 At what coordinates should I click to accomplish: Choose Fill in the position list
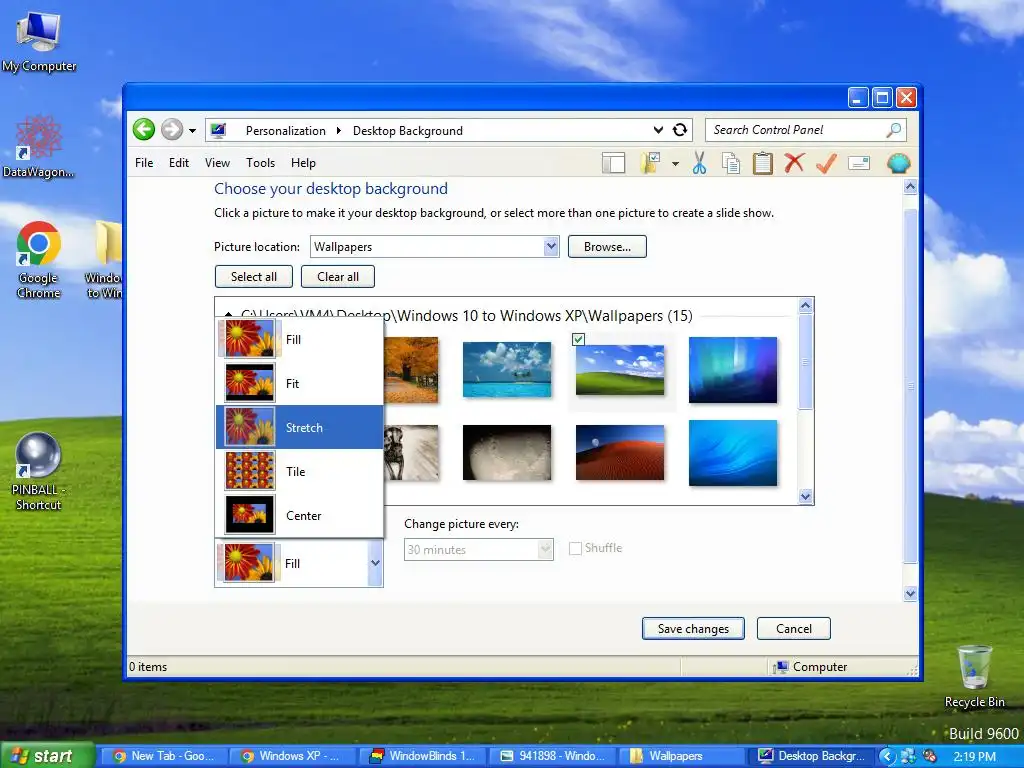pos(299,340)
